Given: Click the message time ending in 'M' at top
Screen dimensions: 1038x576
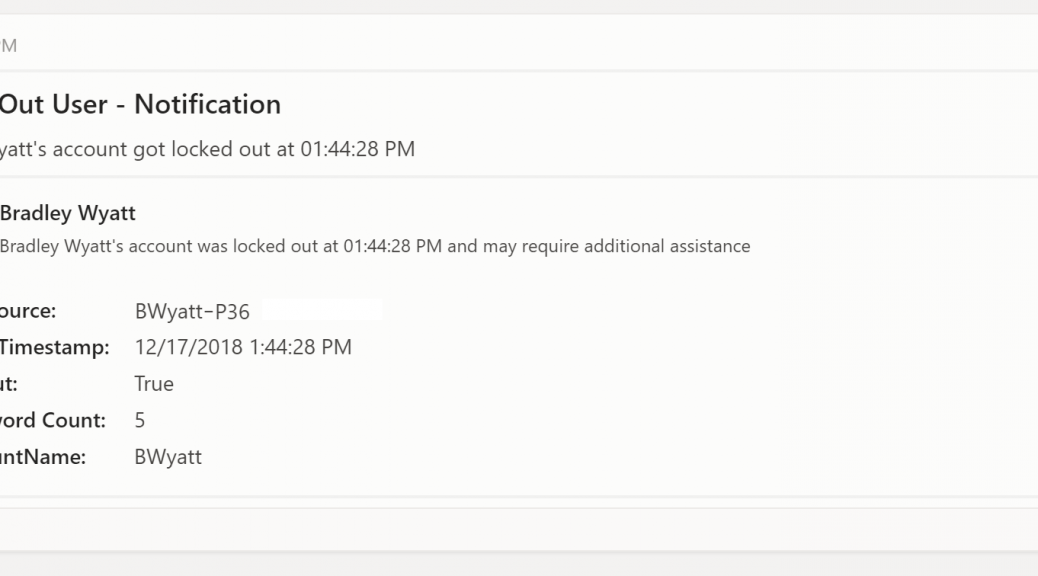Looking at the screenshot, I should click(8, 46).
